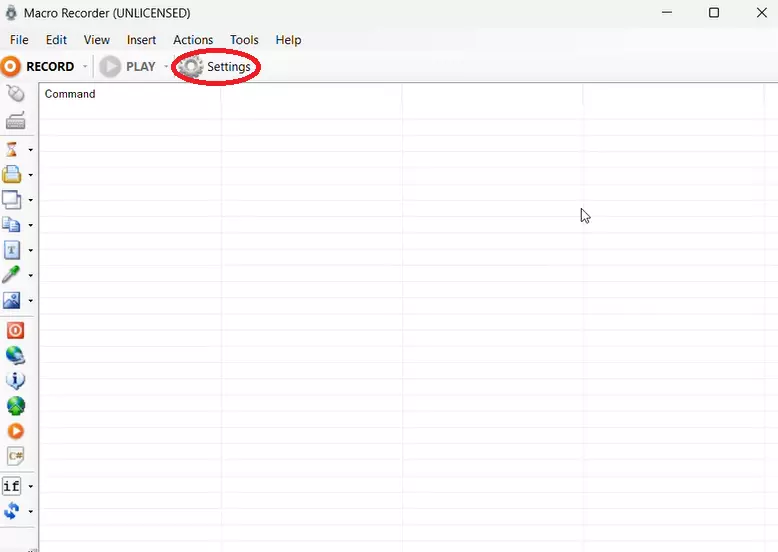Open the Edit menu
The height and width of the screenshot is (552, 778).
click(56, 40)
